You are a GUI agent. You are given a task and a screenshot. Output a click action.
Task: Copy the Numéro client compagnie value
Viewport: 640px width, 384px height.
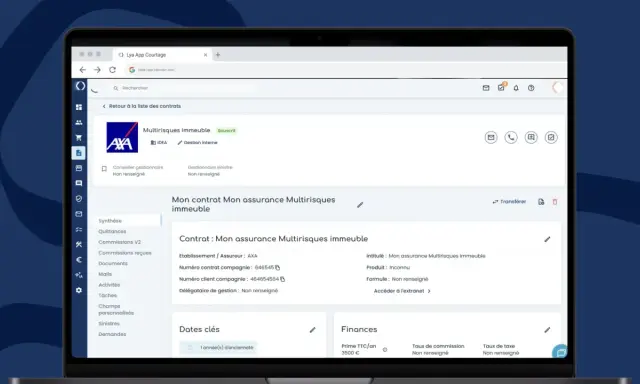pyautogui.click(x=282, y=279)
